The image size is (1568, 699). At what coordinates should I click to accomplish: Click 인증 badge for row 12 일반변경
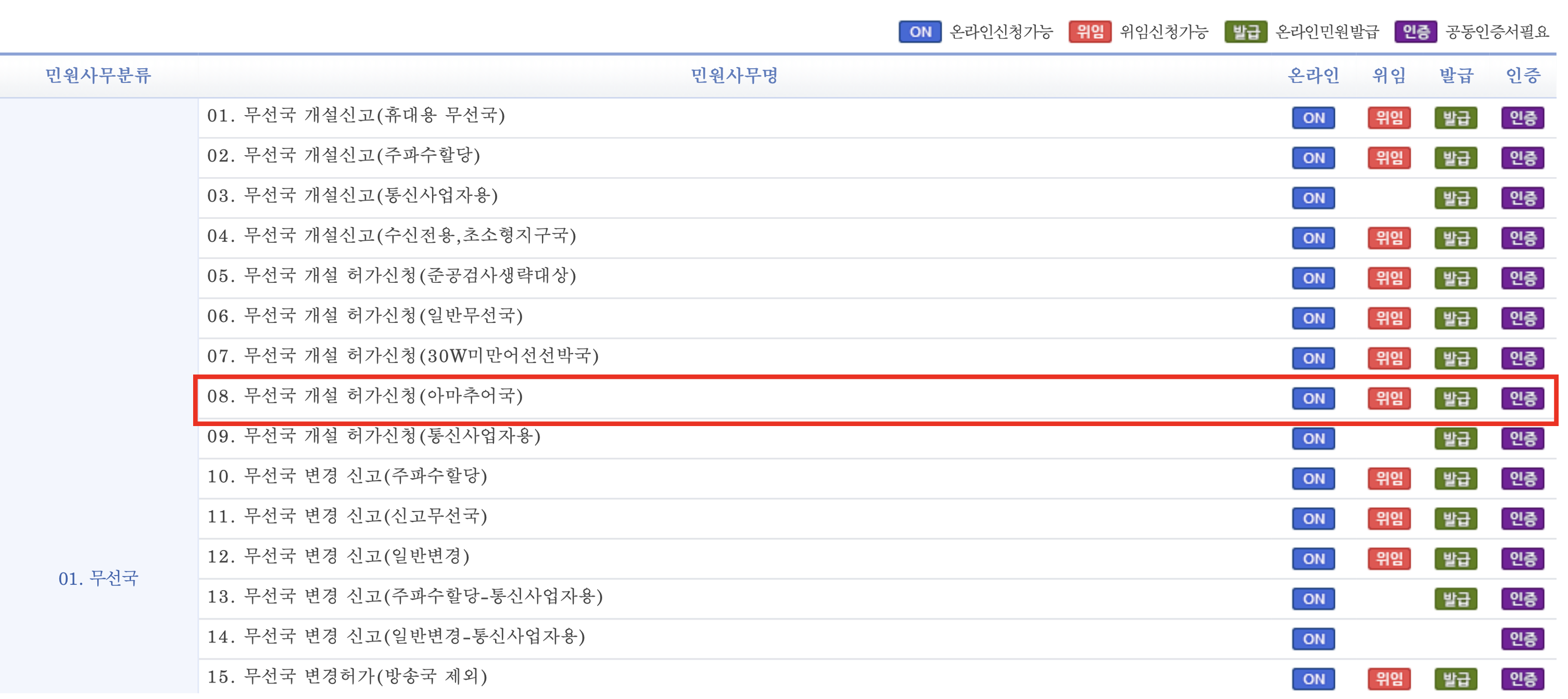[1522, 559]
